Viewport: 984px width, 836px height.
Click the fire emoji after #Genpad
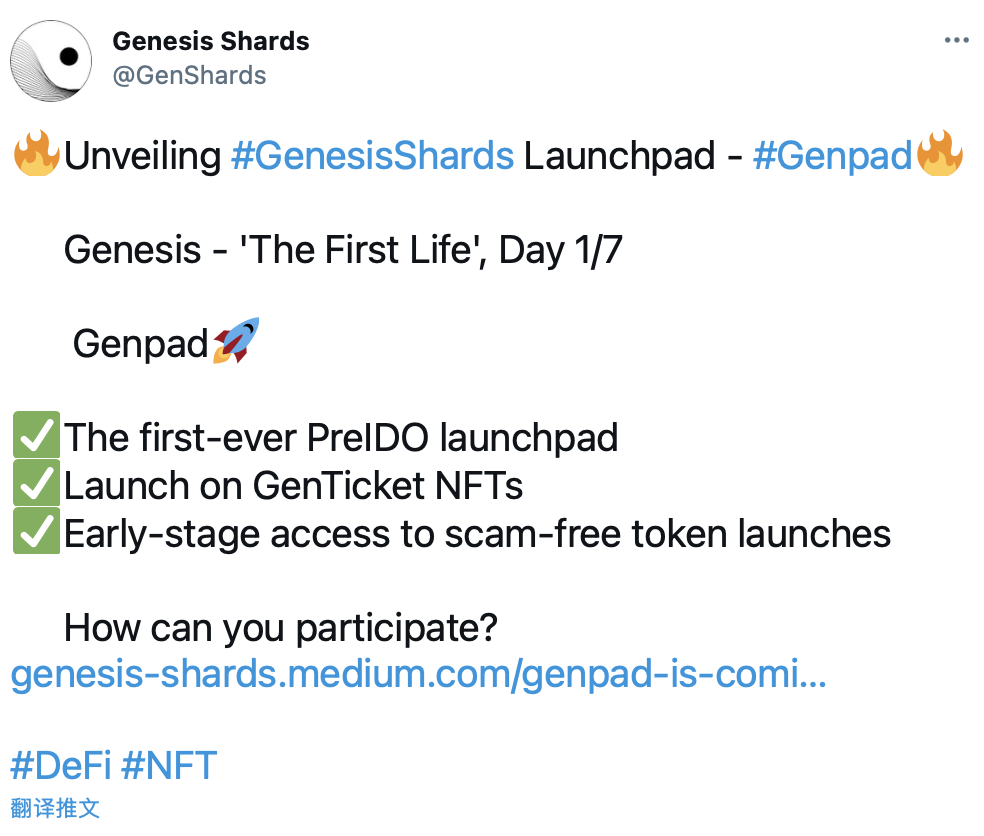(x=939, y=153)
